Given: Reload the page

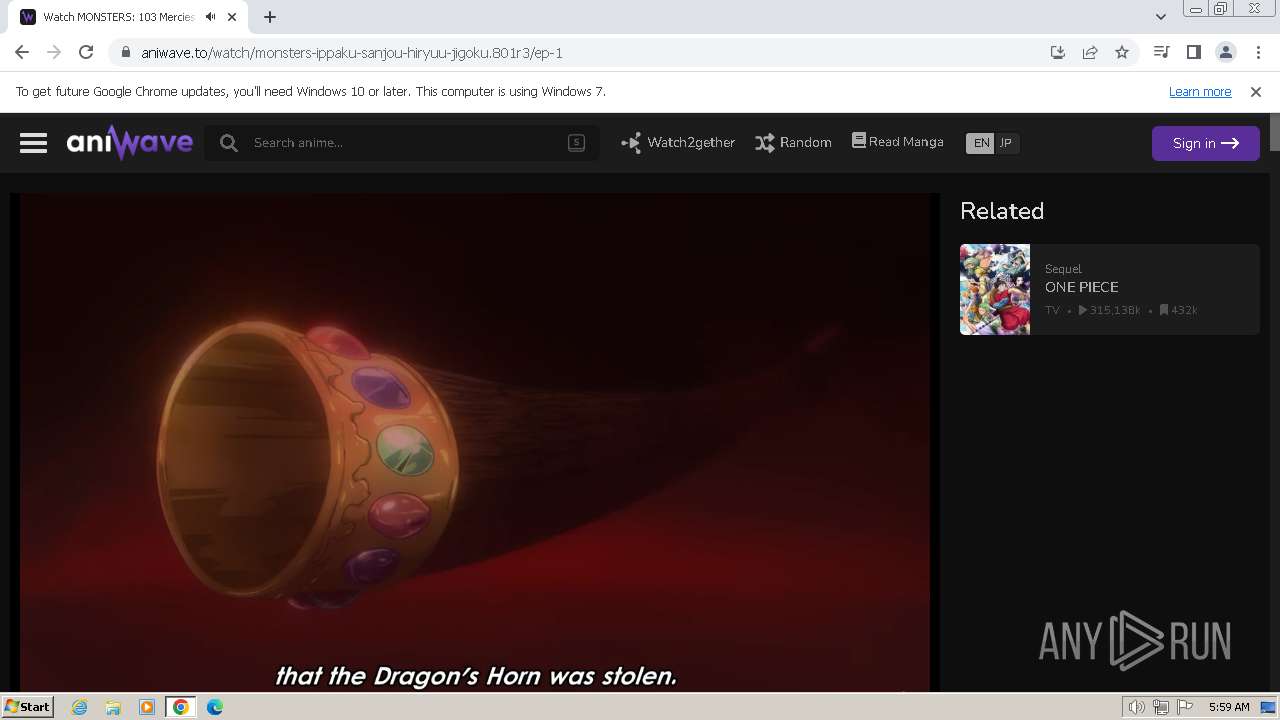Looking at the screenshot, I should pyautogui.click(x=86, y=53).
